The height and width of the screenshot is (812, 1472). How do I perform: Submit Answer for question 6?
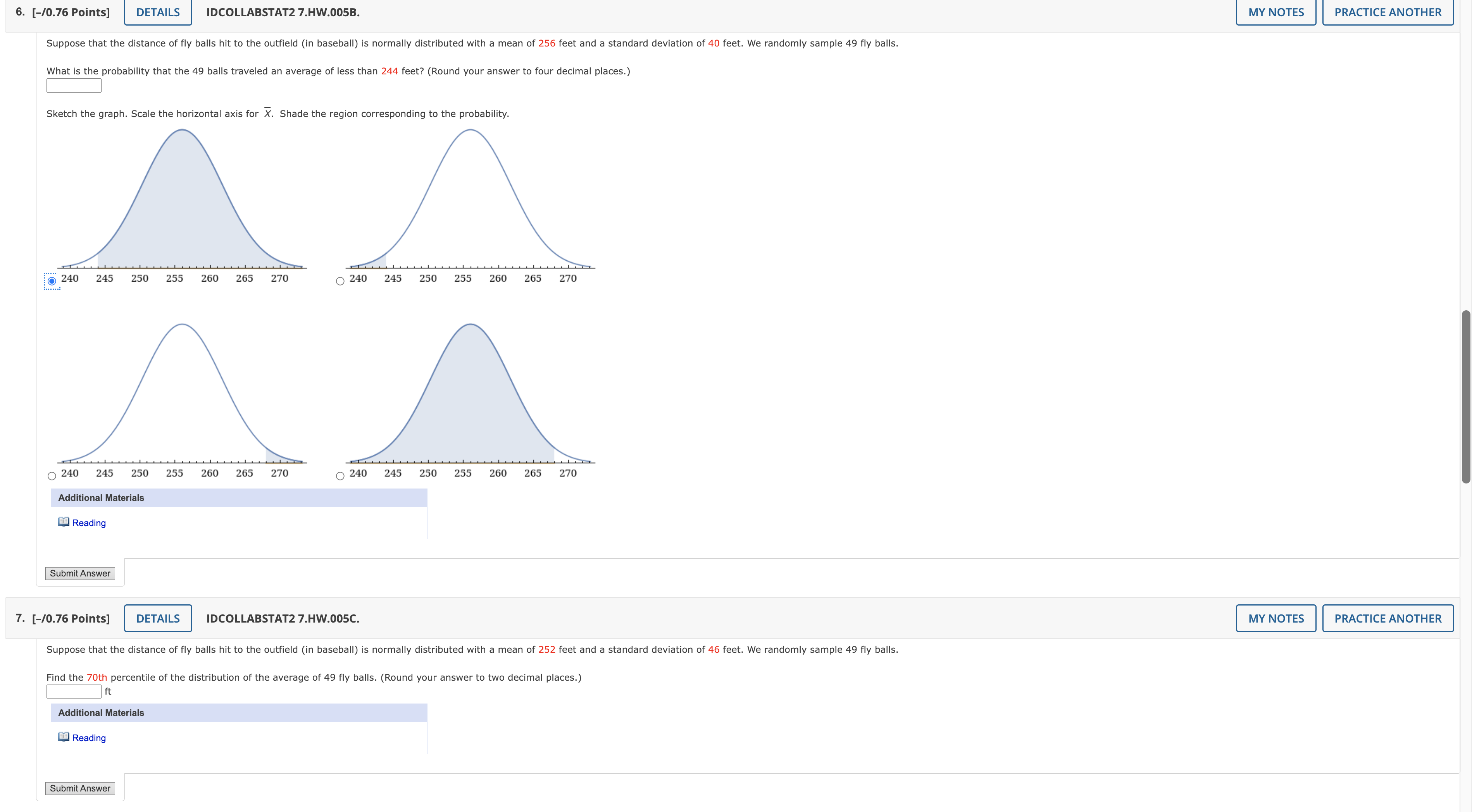(80, 573)
